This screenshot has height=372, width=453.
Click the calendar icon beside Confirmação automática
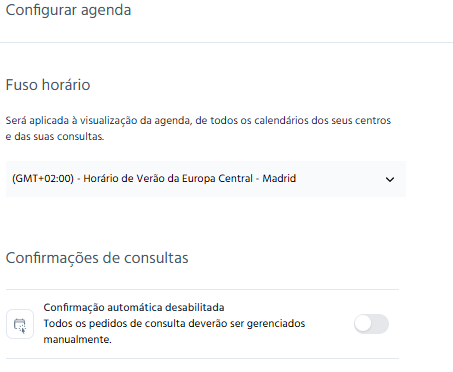click(20, 324)
